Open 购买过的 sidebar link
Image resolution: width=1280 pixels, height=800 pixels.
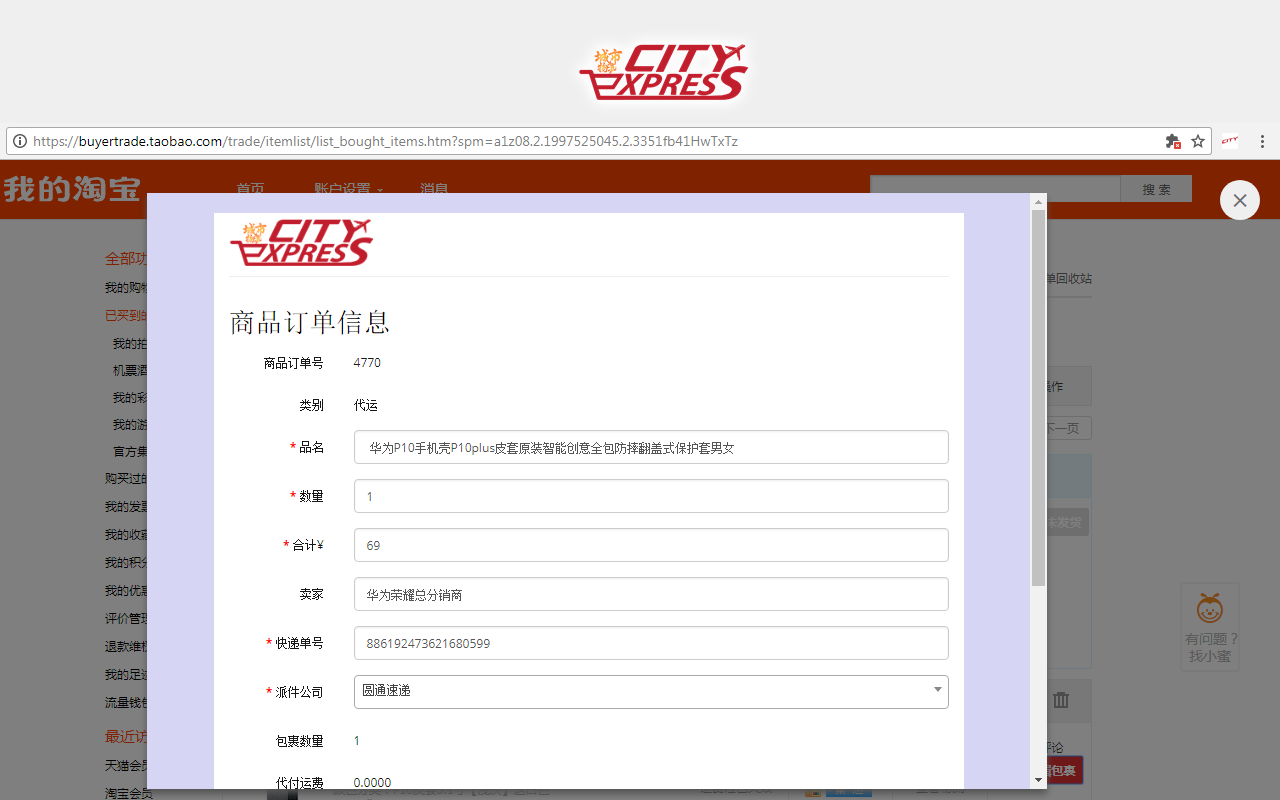(126, 478)
